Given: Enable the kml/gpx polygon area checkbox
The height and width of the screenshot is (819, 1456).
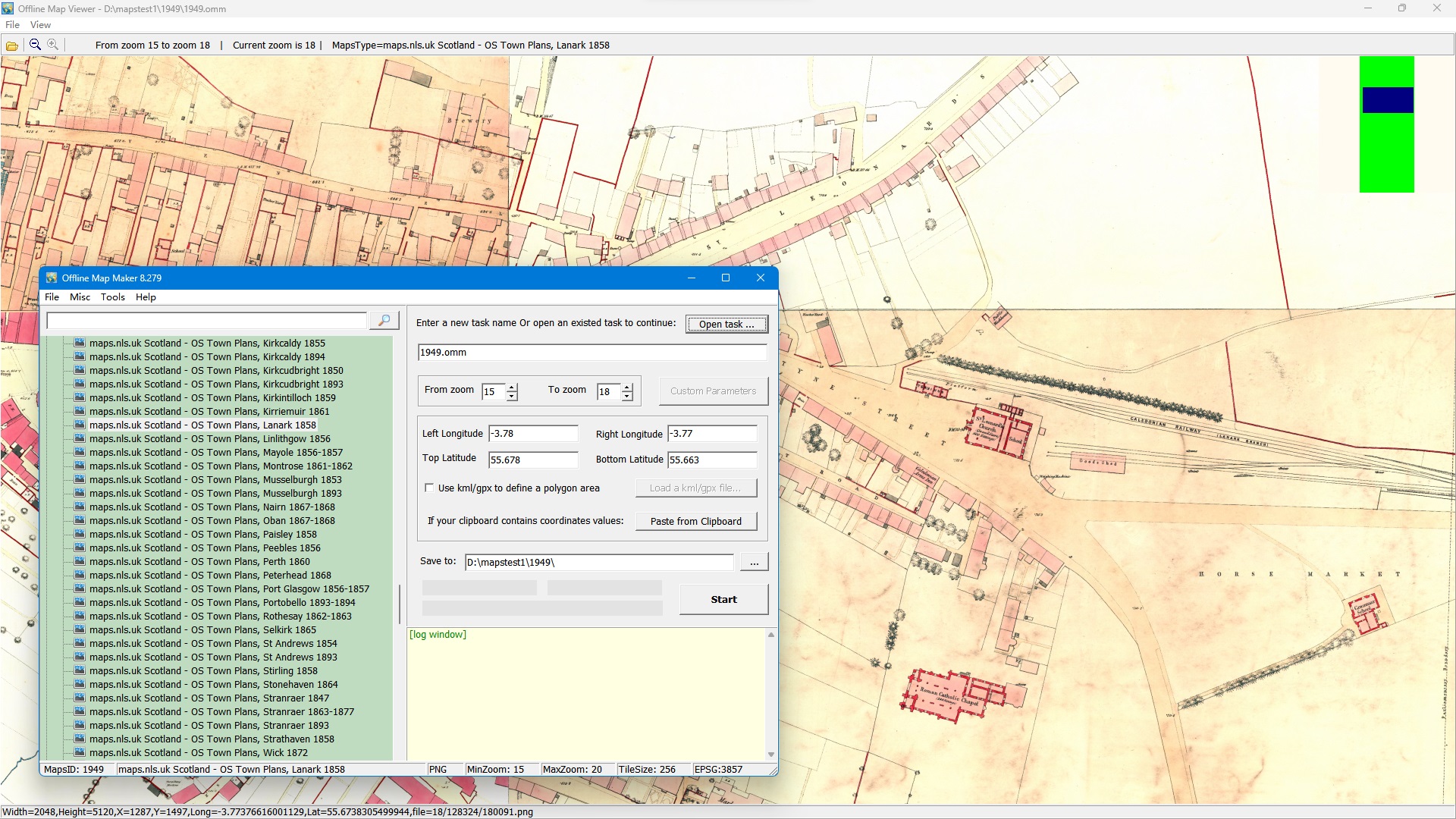Looking at the screenshot, I should point(429,488).
